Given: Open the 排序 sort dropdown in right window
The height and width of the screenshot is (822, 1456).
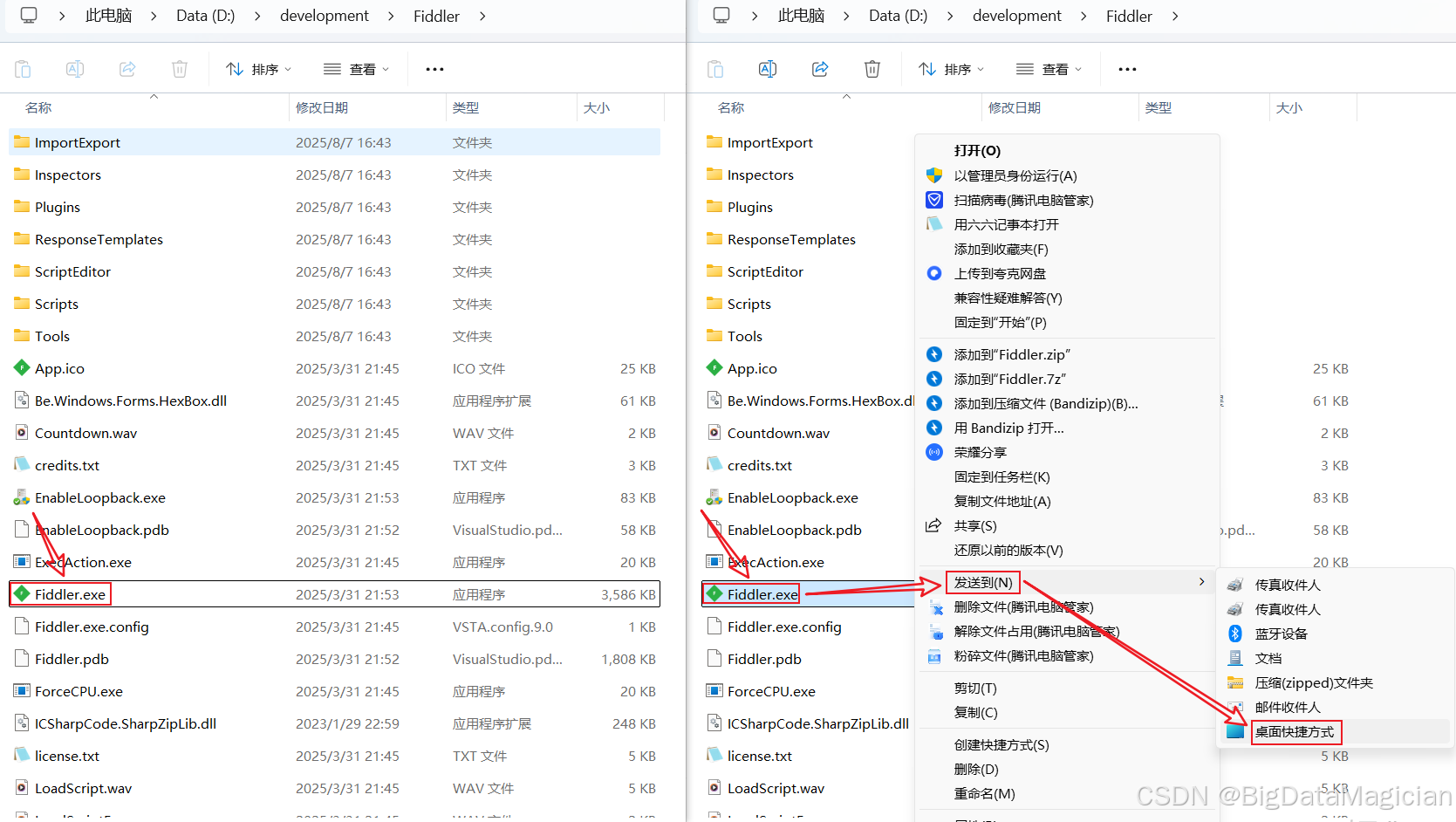Looking at the screenshot, I should coord(952,69).
